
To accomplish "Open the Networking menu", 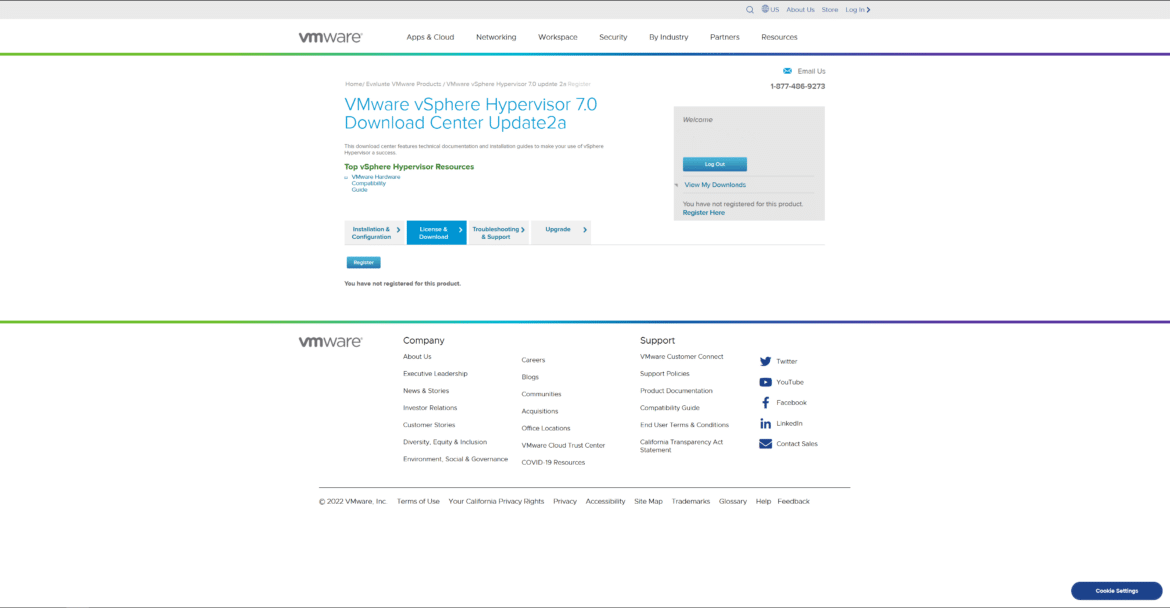I will (496, 37).
